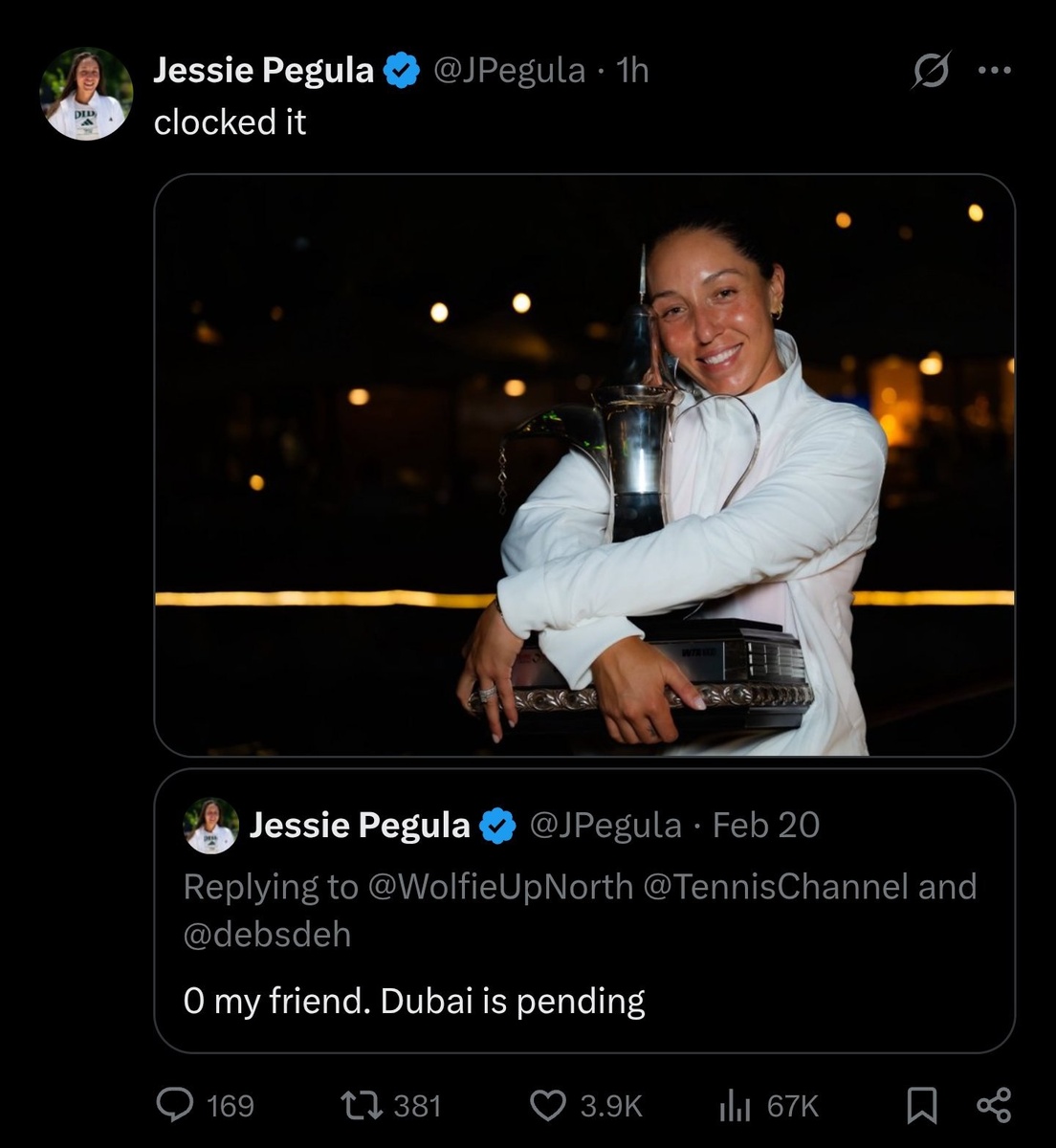Viewport: 1056px width, 1148px height.
Task: Open the trophy photo in the tweet
Action: tap(583, 465)
